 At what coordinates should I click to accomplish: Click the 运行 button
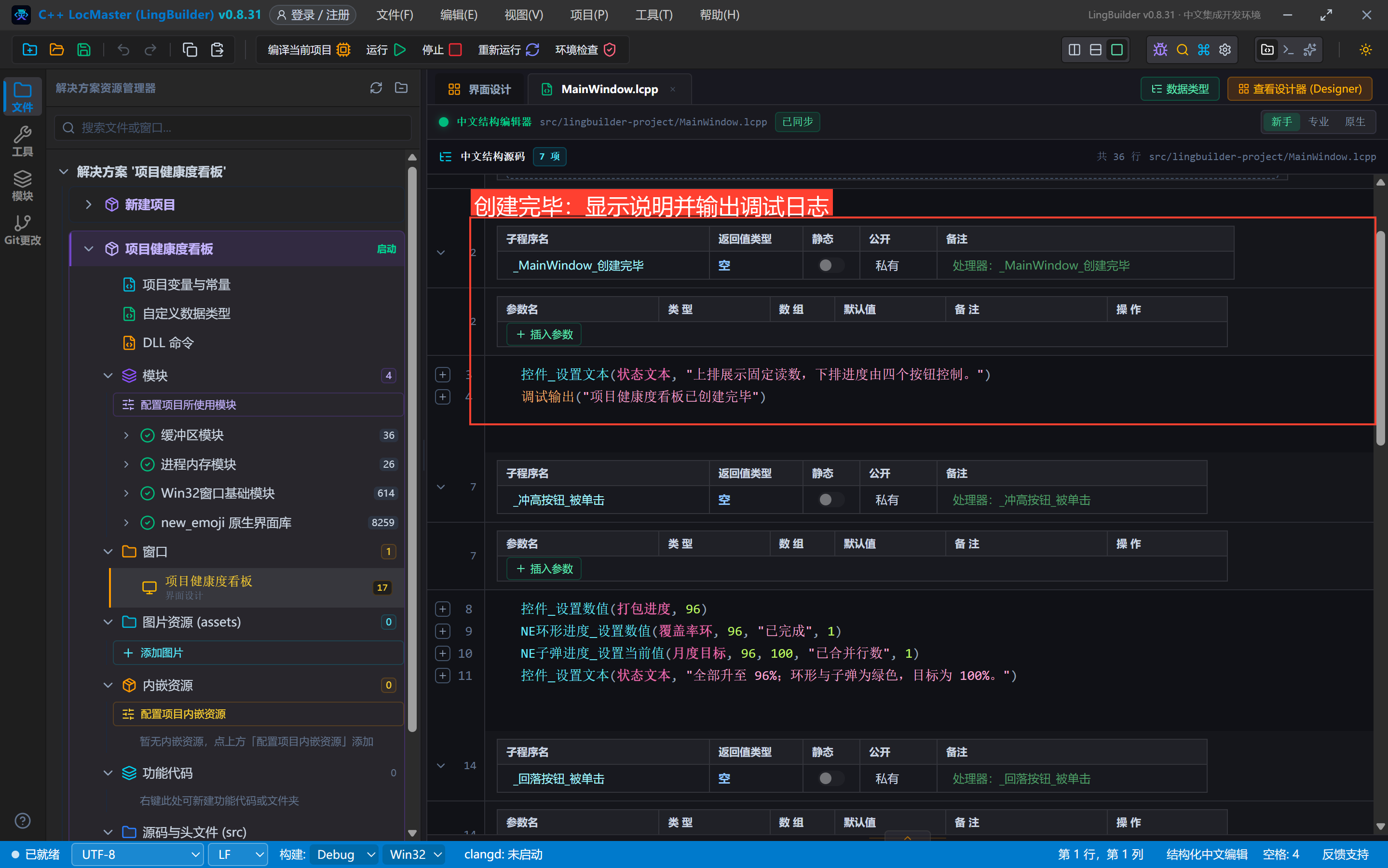click(386, 50)
